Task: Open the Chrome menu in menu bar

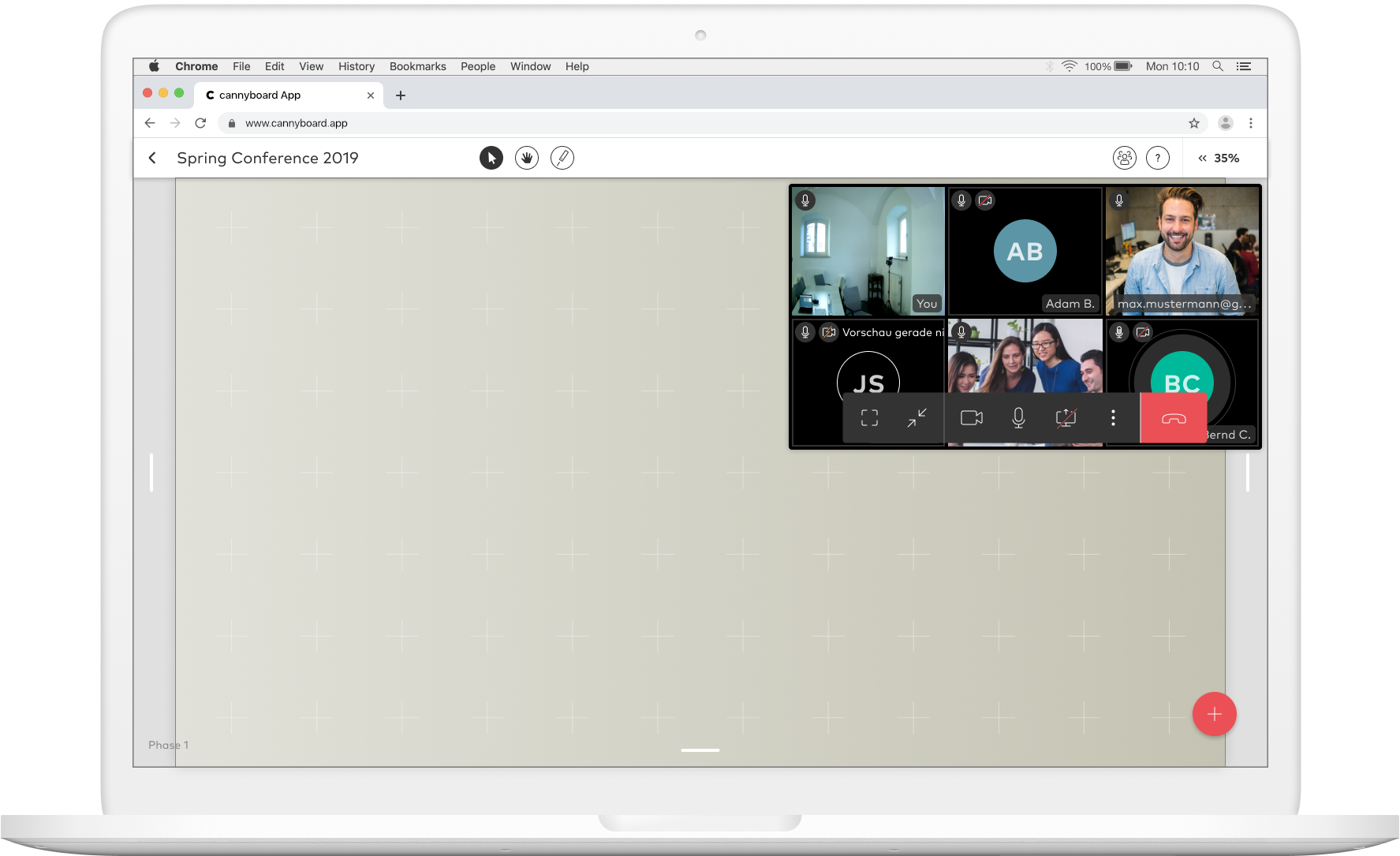Action: 196,66
